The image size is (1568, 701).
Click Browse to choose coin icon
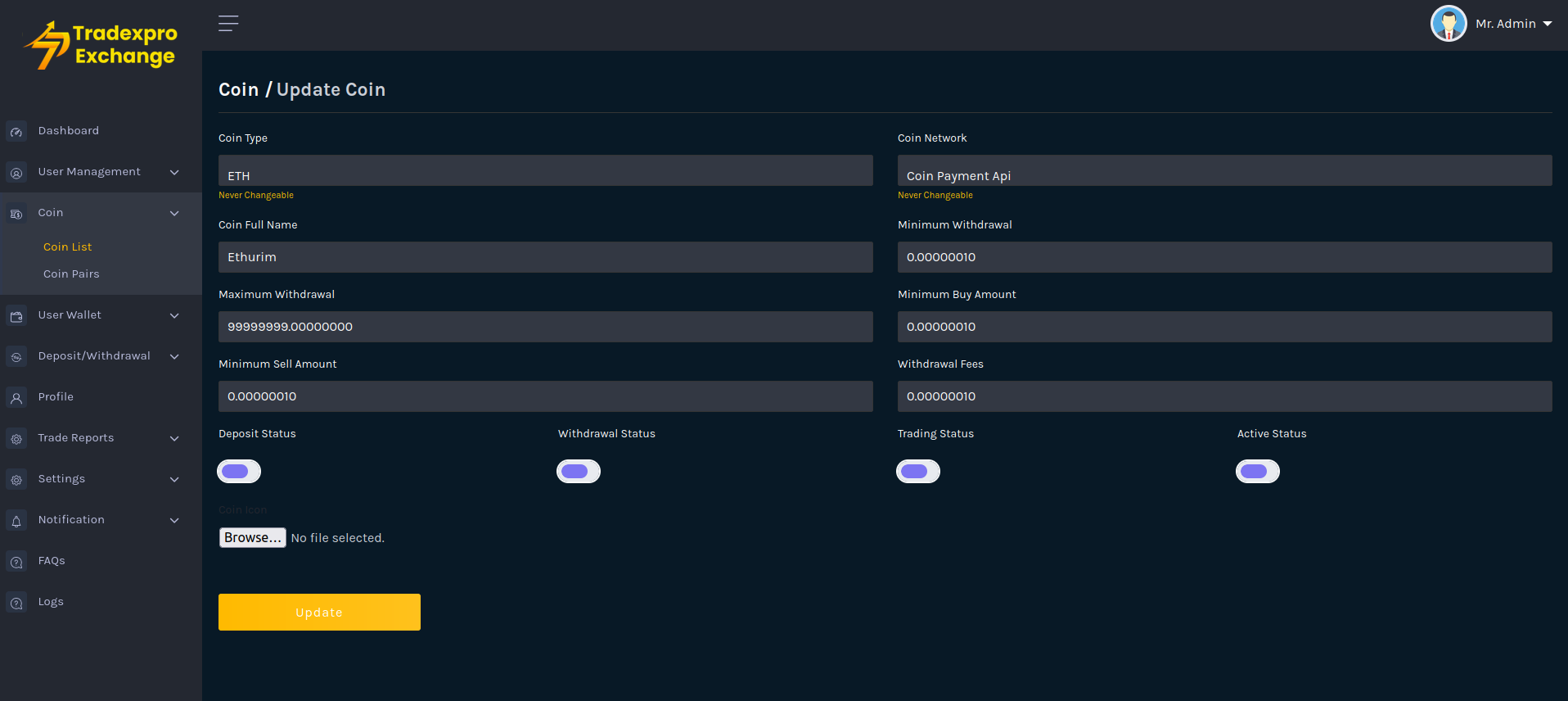pyautogui.click(x=252, y=537)
